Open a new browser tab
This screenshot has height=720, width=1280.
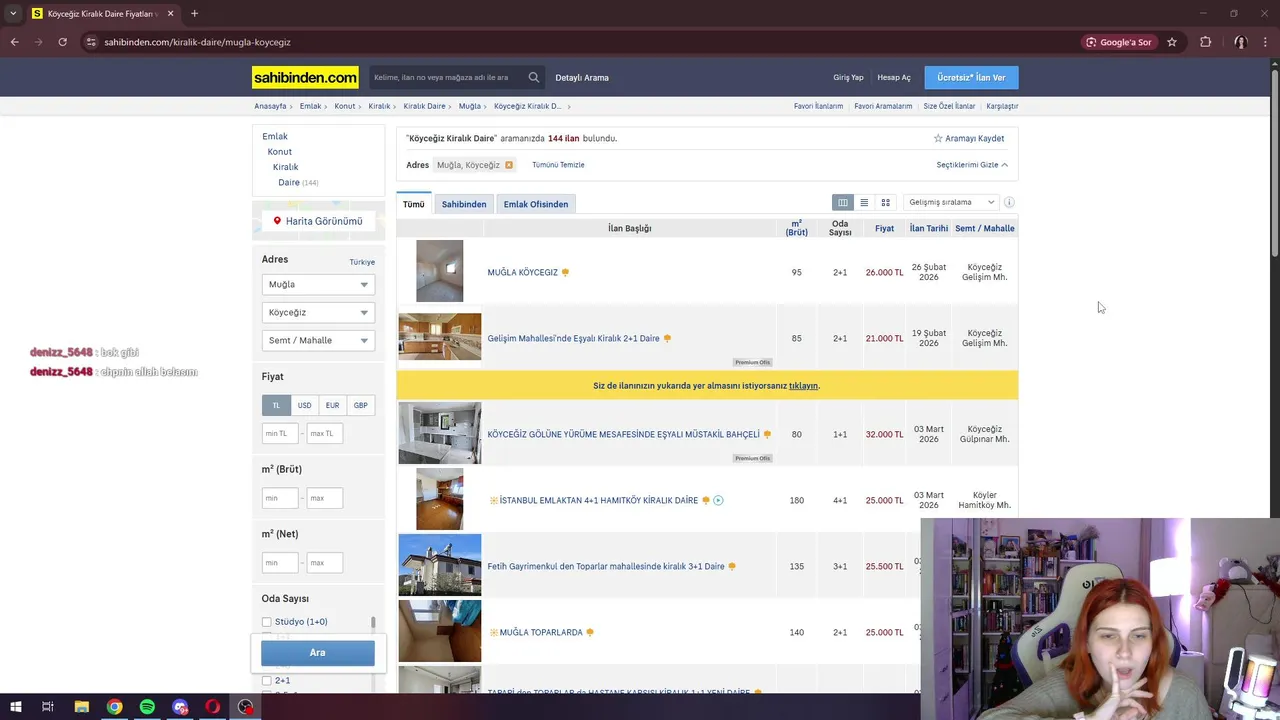click(194, 14)
